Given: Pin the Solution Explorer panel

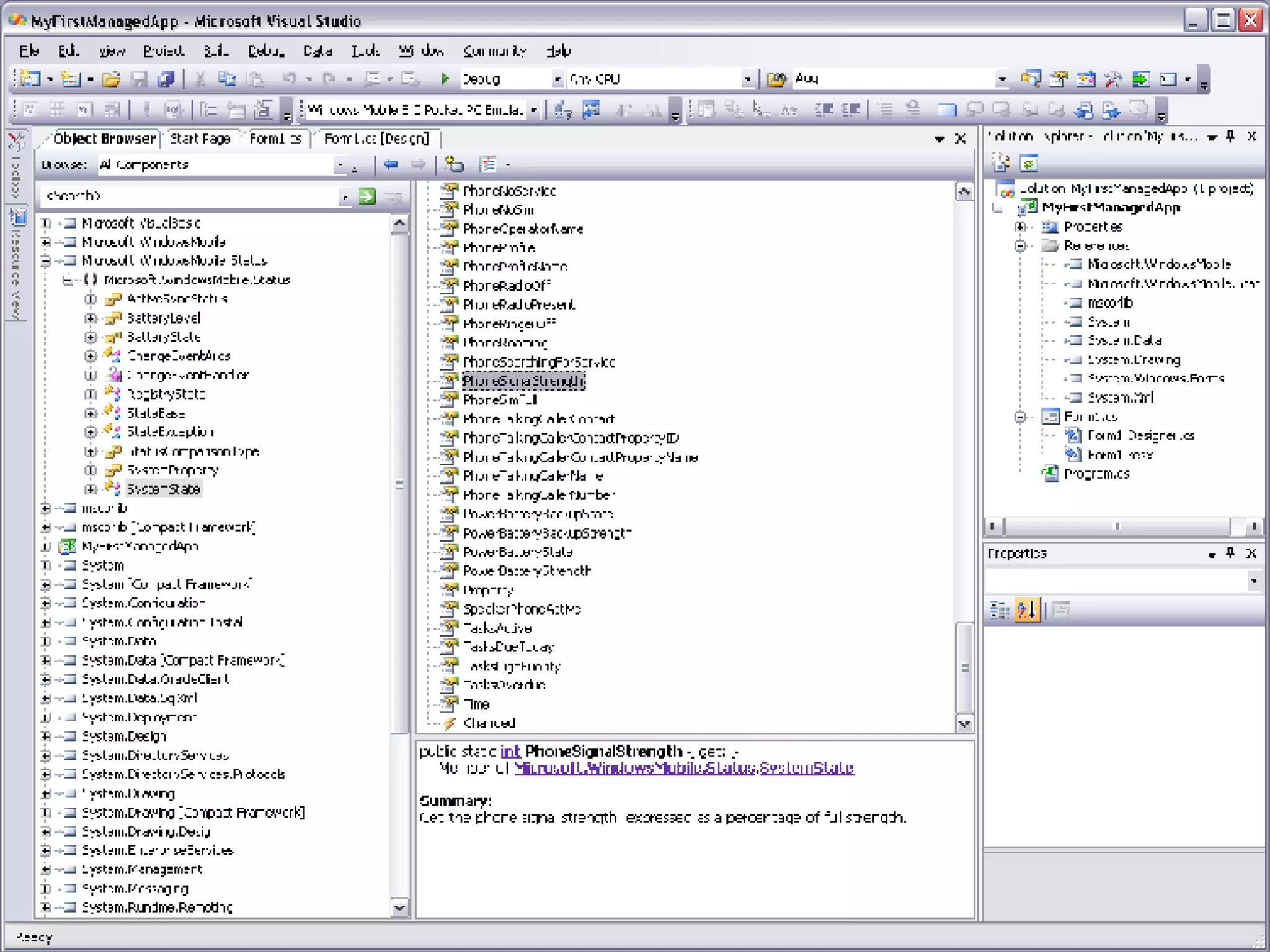Looking at the screenshot, I should pos(1230,136).
